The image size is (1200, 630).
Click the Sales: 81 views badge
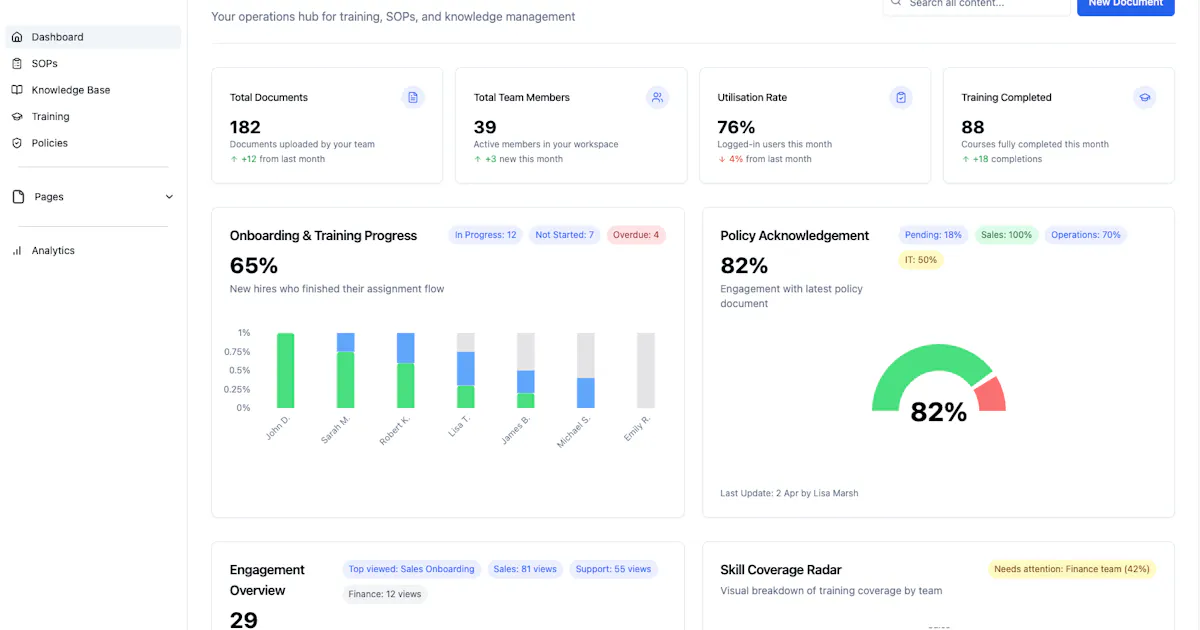click(525, 569)
